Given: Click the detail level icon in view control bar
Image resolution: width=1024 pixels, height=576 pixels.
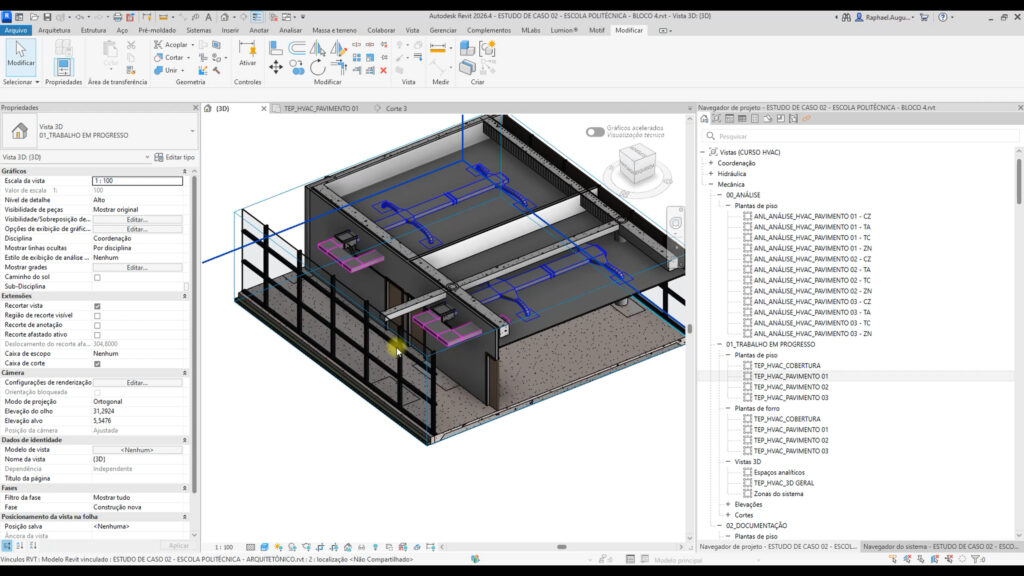Looking at the screenshot, I should point(250,547).
